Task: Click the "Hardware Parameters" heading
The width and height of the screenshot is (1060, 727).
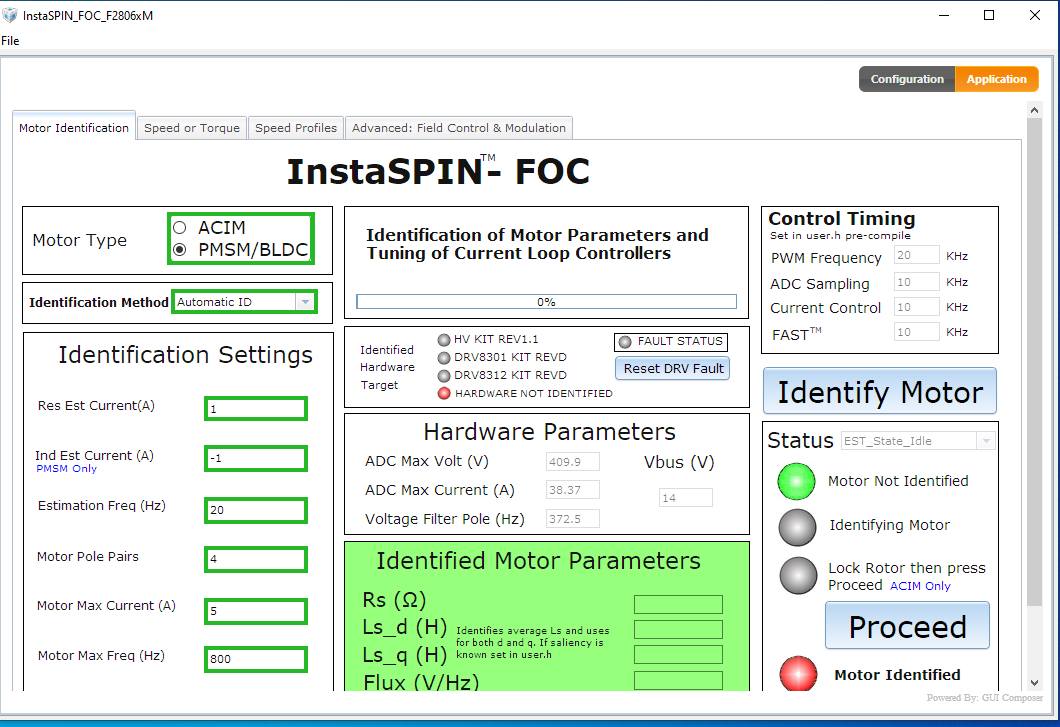Action: click(549, 431)
